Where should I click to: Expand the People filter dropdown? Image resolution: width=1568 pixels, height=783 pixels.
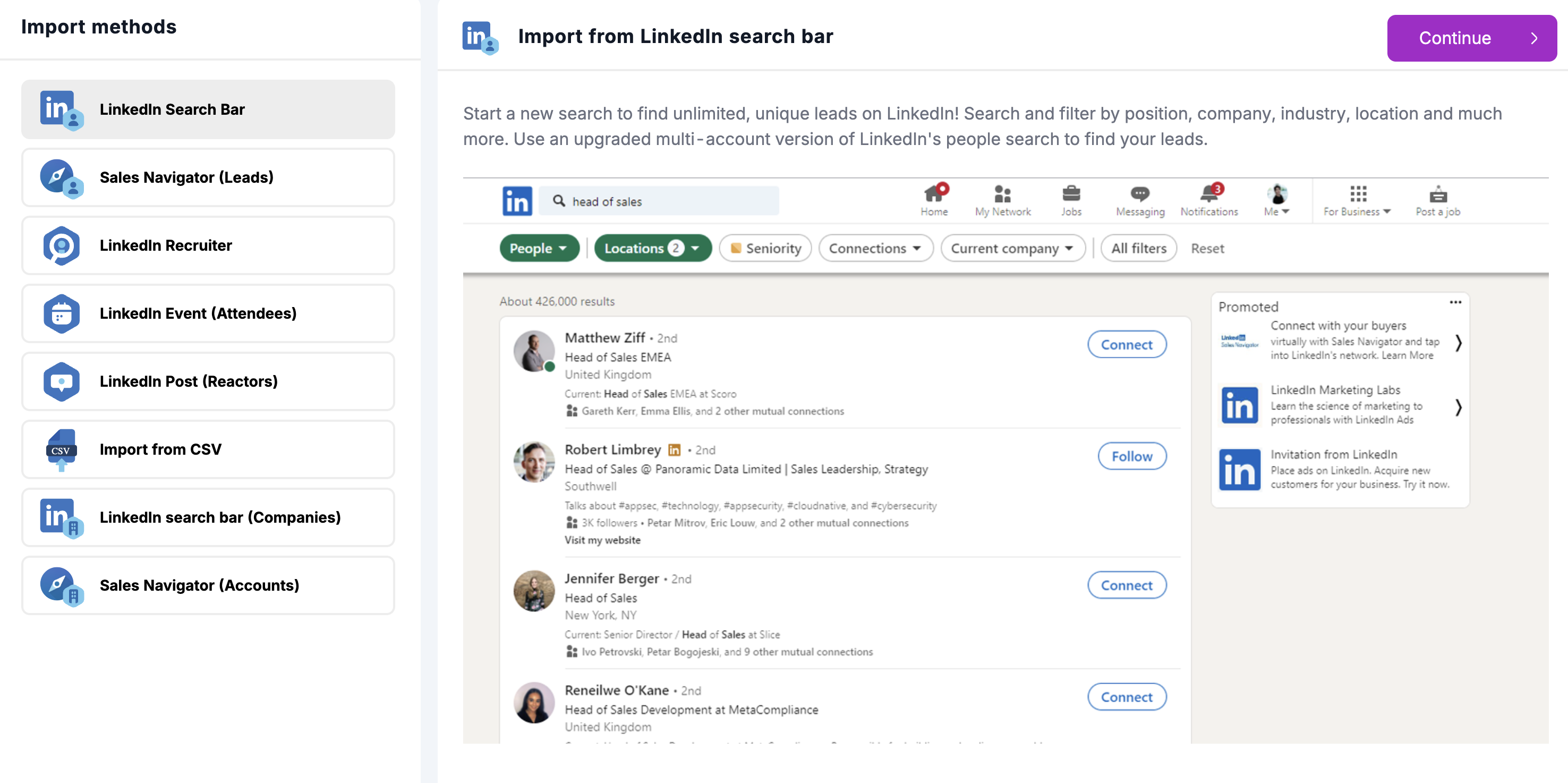click(539, 249)
